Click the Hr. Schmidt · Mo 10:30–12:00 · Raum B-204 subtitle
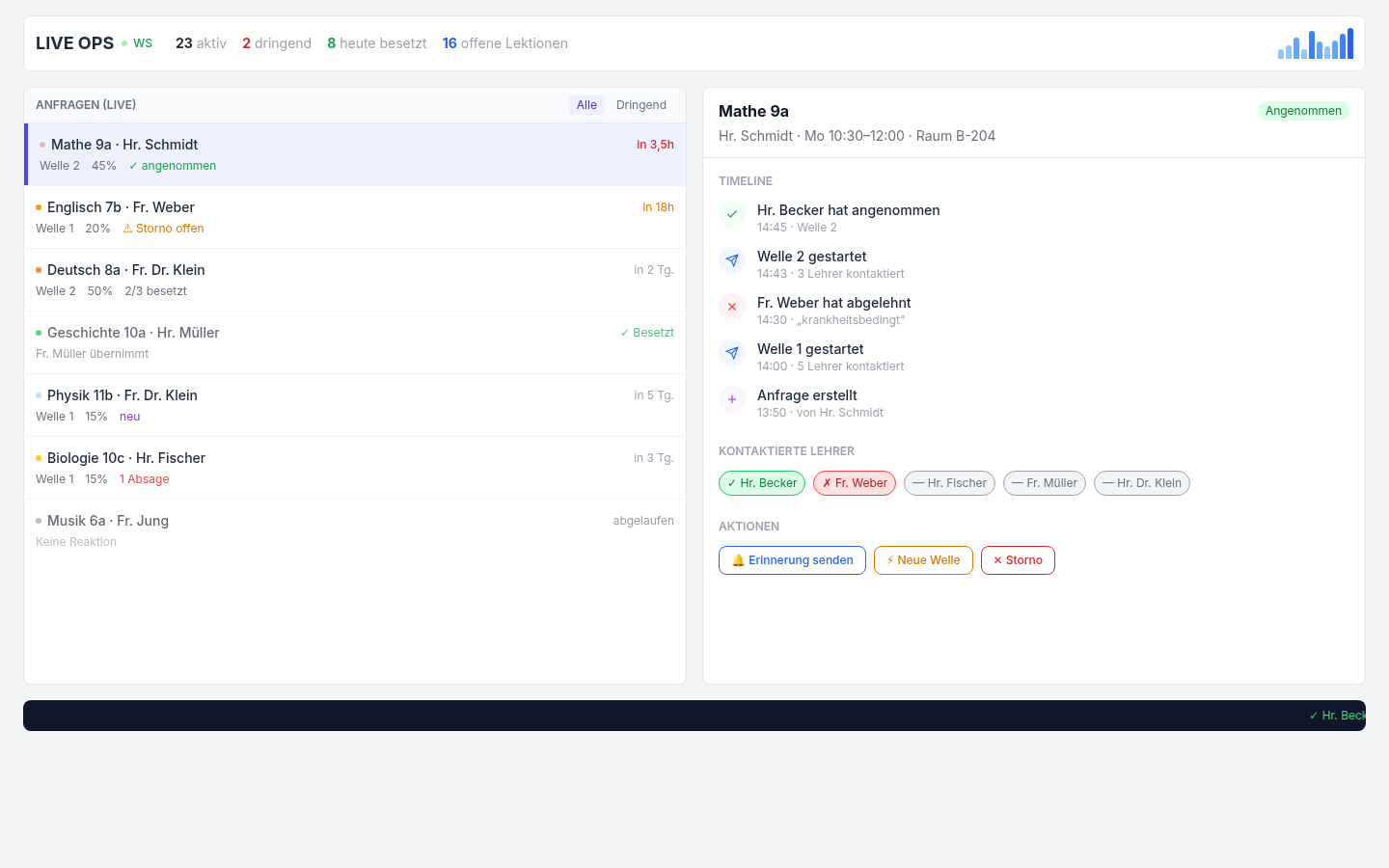The width and height of the screenshot is (1389, 868). (857, 136)
